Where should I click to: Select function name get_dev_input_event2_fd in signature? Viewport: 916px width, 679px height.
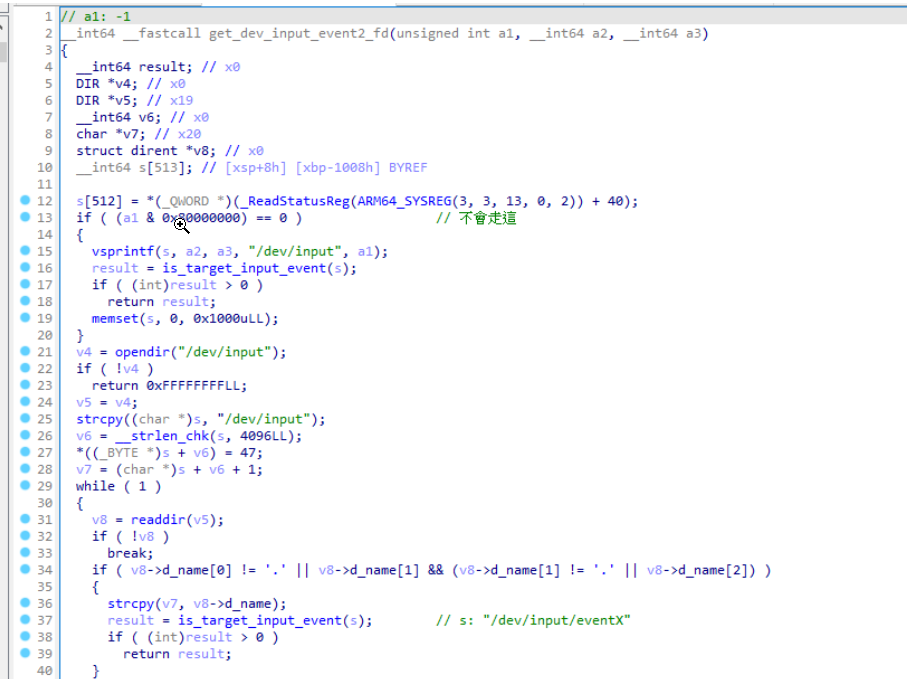[299, 33]
